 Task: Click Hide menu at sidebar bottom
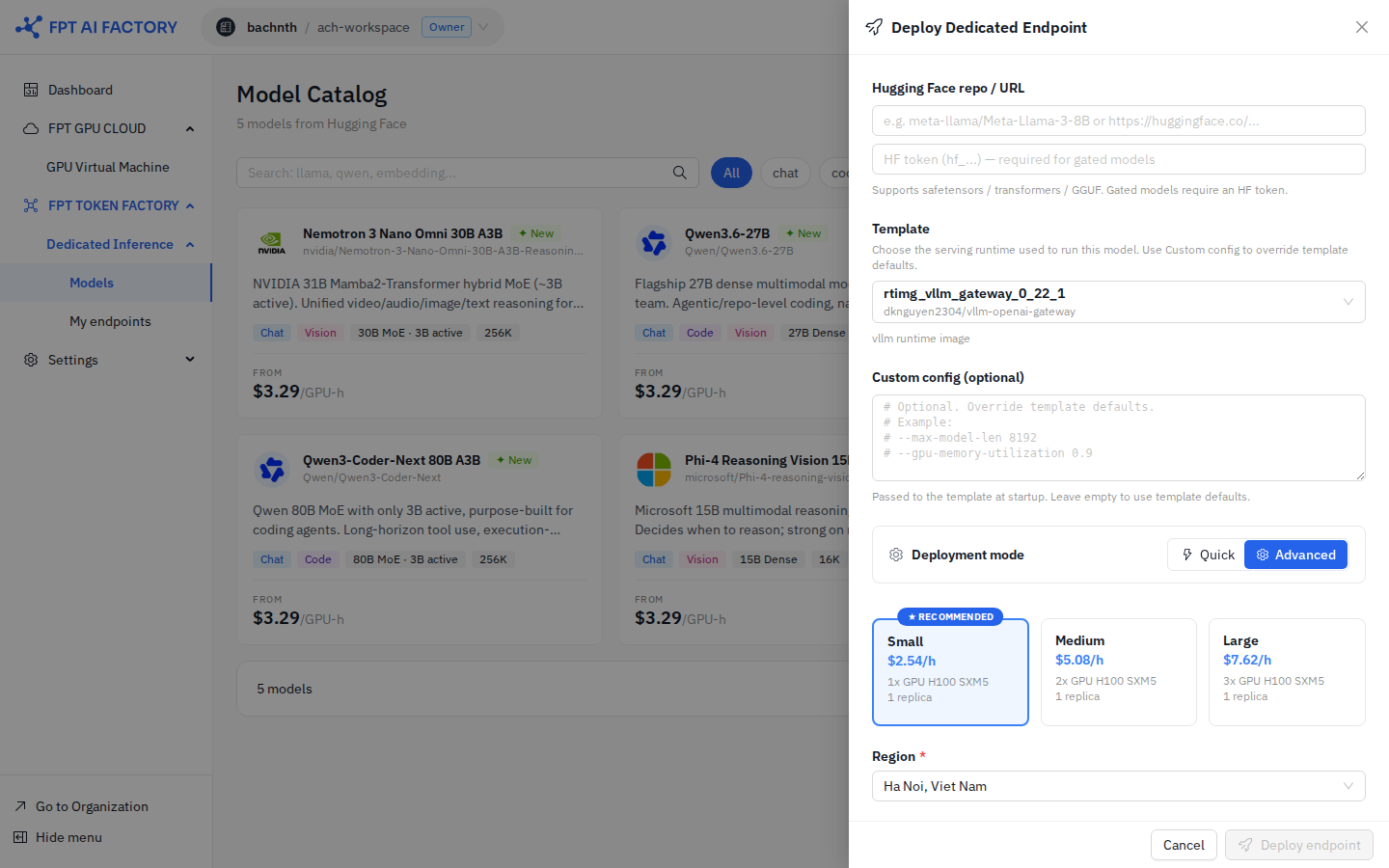[68, 837]
